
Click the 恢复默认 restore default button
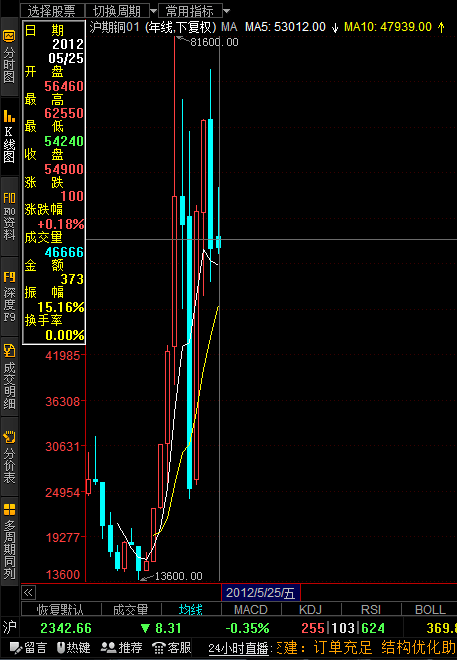61,609
